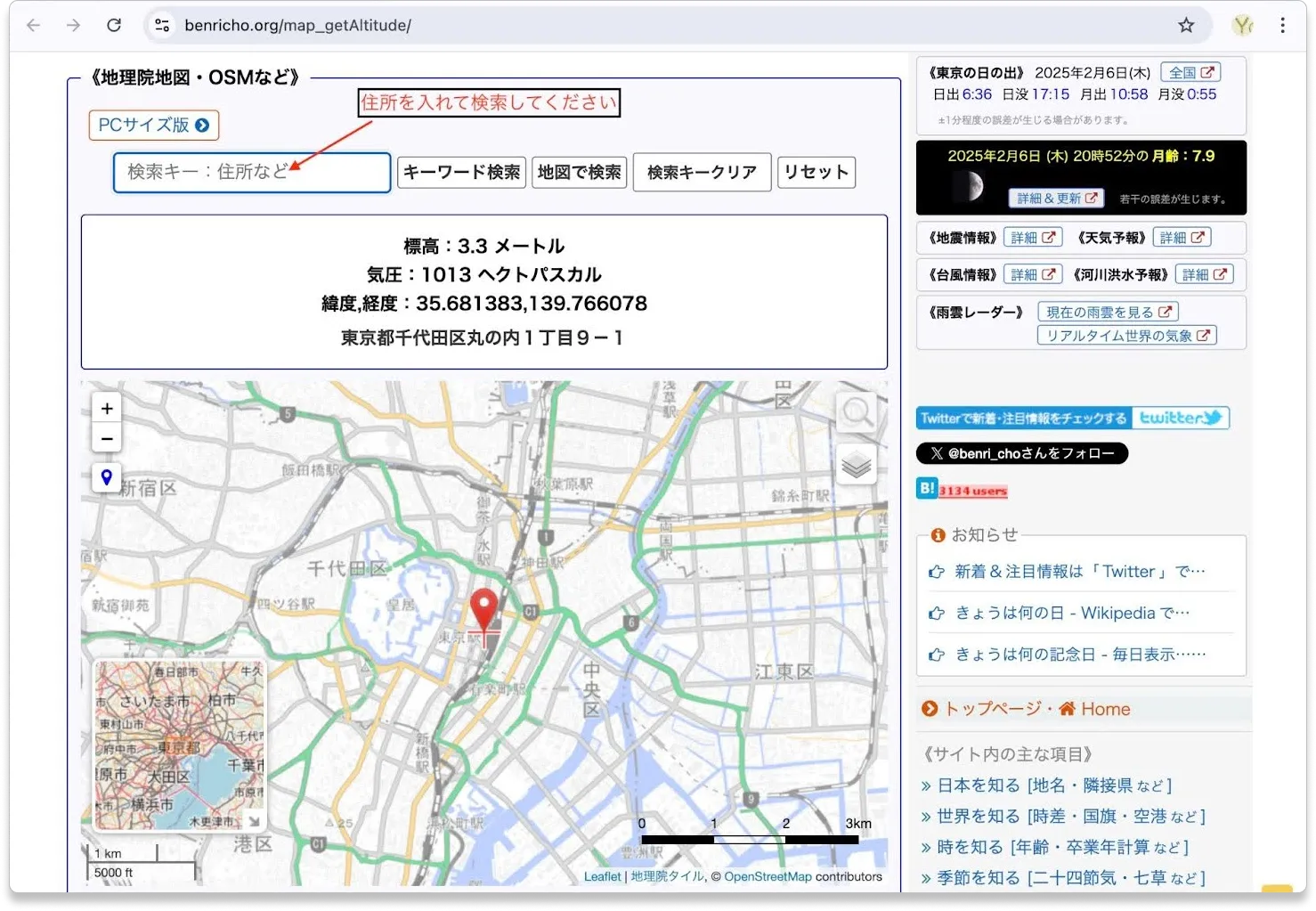Expand 世界を知る menu item

click(x=1063, y=817)
